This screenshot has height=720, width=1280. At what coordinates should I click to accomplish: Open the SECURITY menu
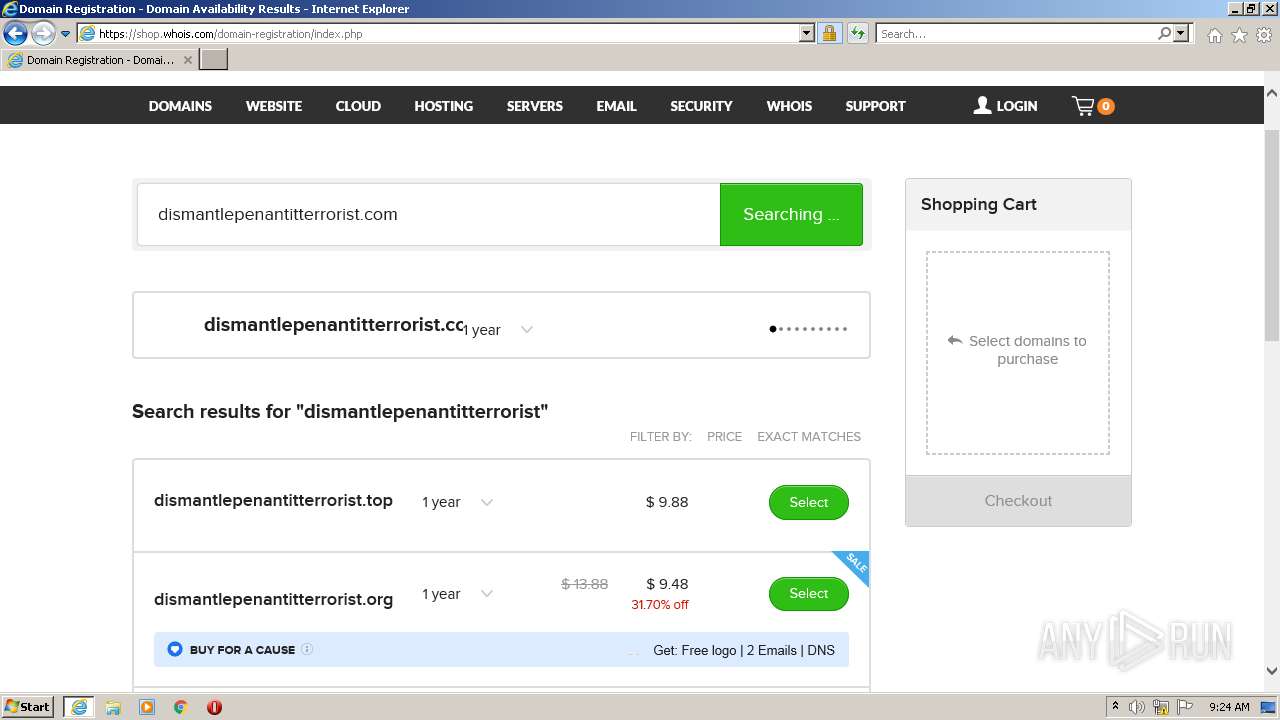click(701, 106)
